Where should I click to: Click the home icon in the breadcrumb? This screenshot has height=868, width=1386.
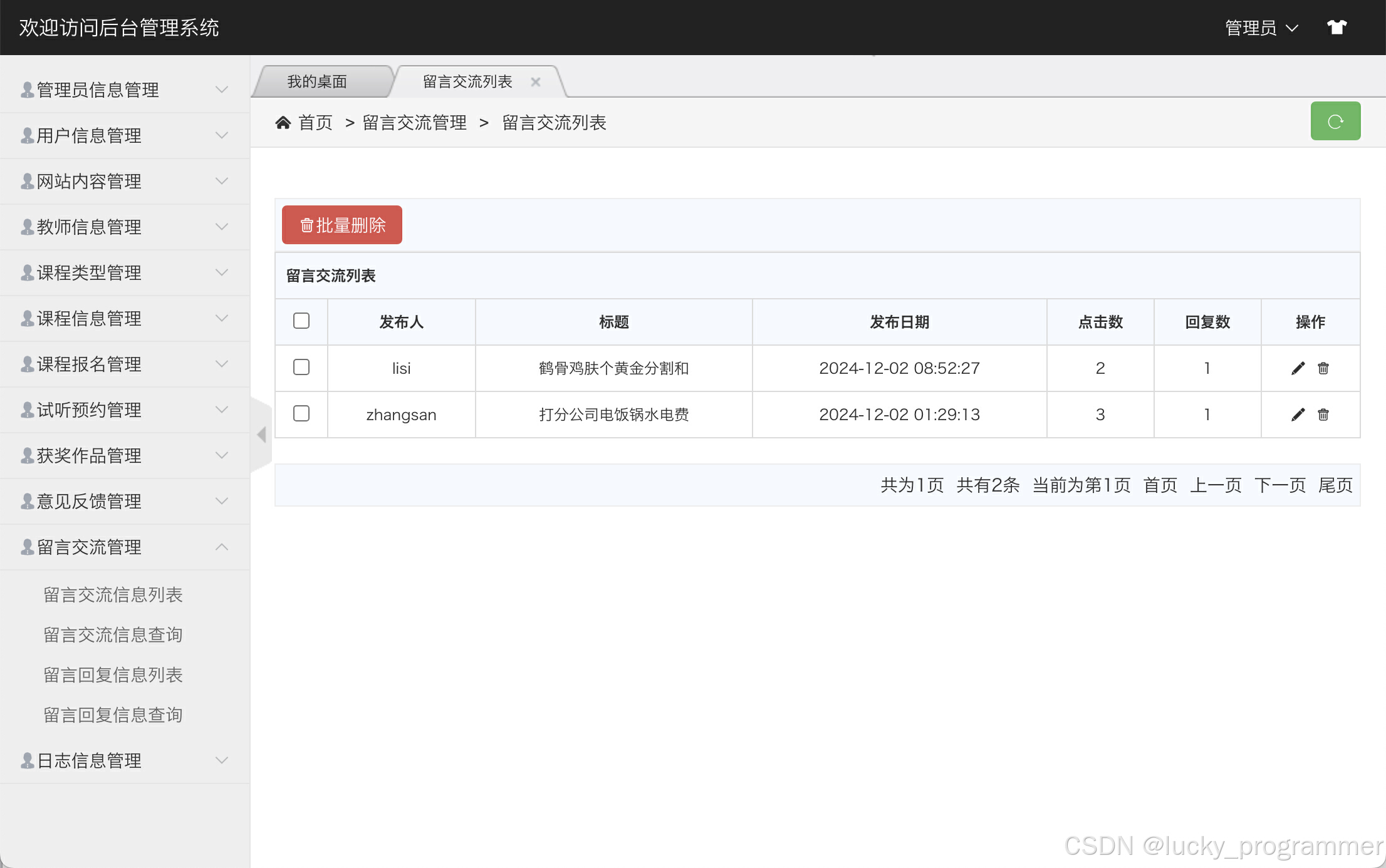tap(283, 123)
